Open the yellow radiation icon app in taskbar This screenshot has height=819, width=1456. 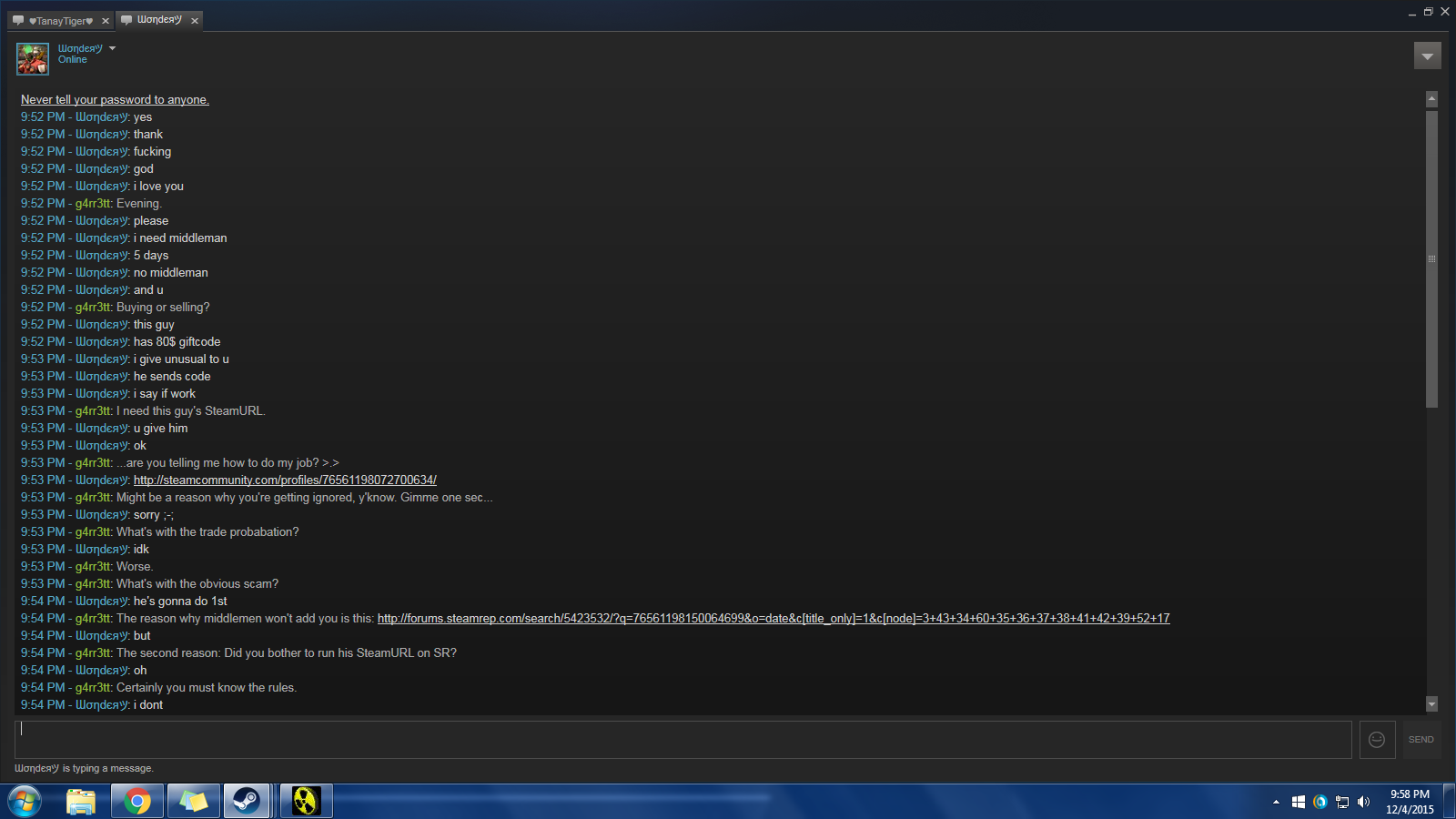[x=306, y=801]
